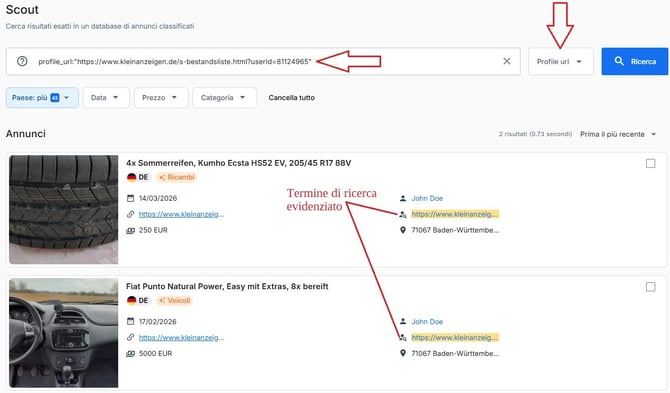The height and width of the screenshot is (393, 670).
Task: Click the 14/03/2026 date text
Action: [158, 198]
